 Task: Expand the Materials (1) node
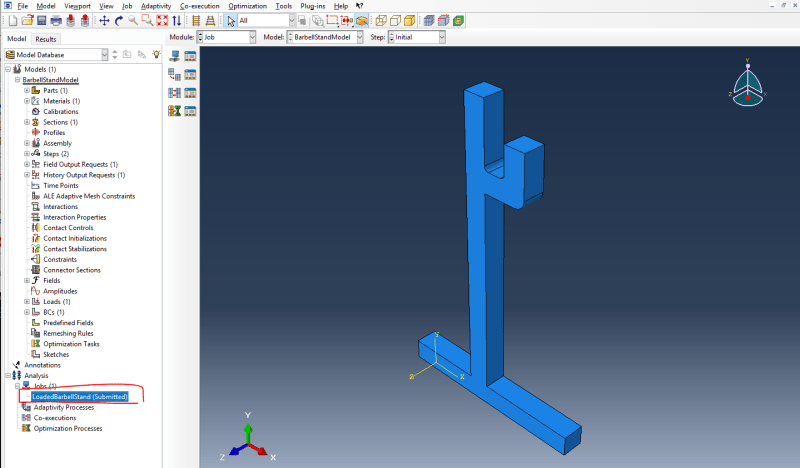(27, 101)
